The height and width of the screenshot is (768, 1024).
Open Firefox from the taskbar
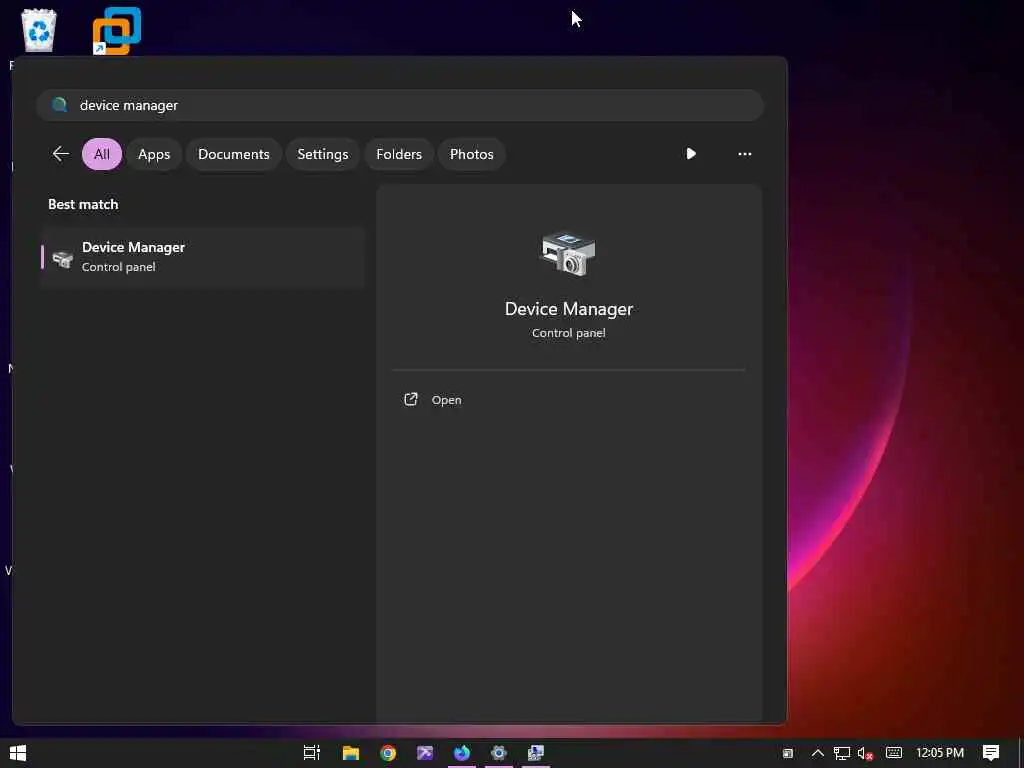(462, 753)
